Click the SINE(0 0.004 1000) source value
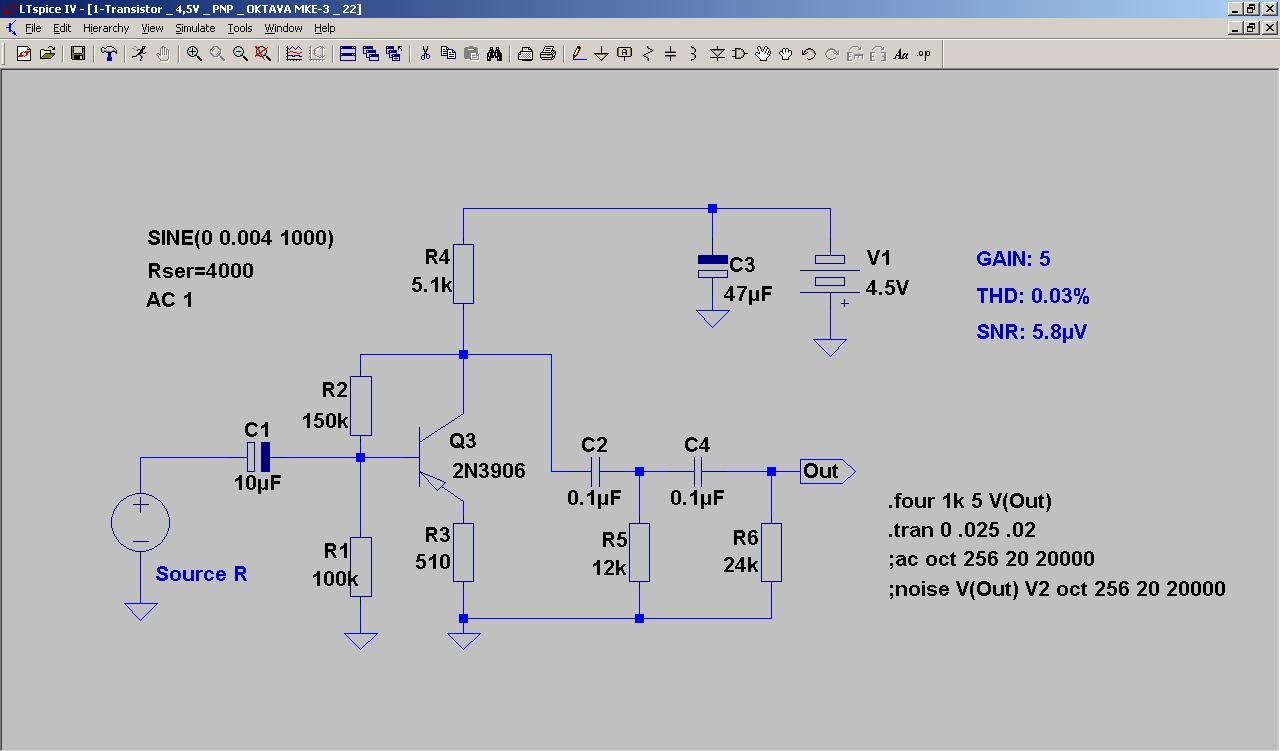This screenshot has width=1280, height=751. click(x=241, y=238)
